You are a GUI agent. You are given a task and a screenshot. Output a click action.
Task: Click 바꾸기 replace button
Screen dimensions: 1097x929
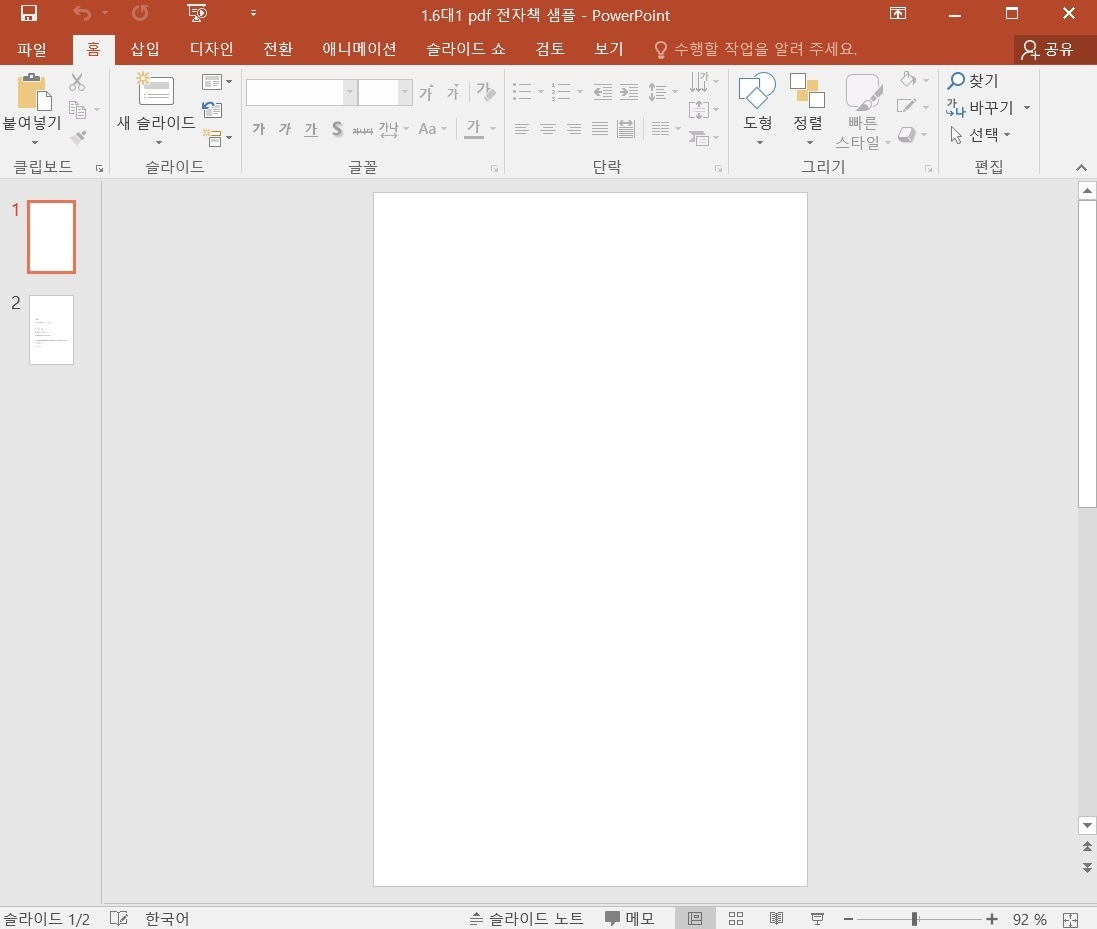click(979, 108)
